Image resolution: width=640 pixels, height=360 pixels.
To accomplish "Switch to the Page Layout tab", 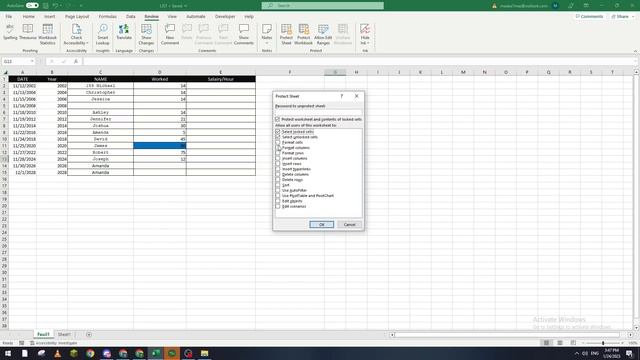I will pos(77,17).
